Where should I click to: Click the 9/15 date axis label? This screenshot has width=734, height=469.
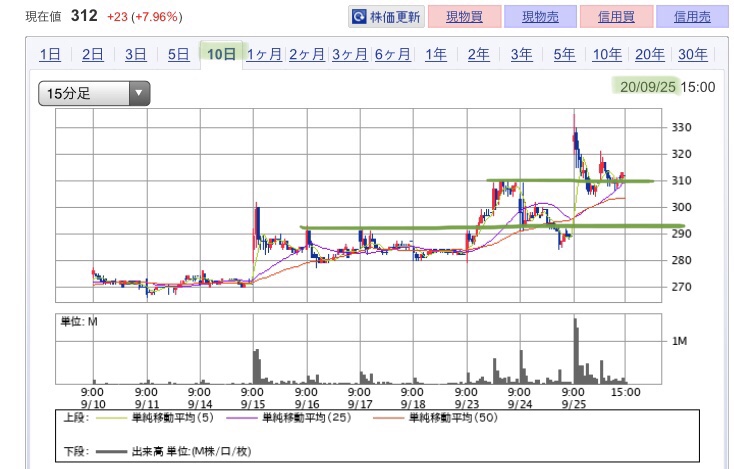(253, 404)
